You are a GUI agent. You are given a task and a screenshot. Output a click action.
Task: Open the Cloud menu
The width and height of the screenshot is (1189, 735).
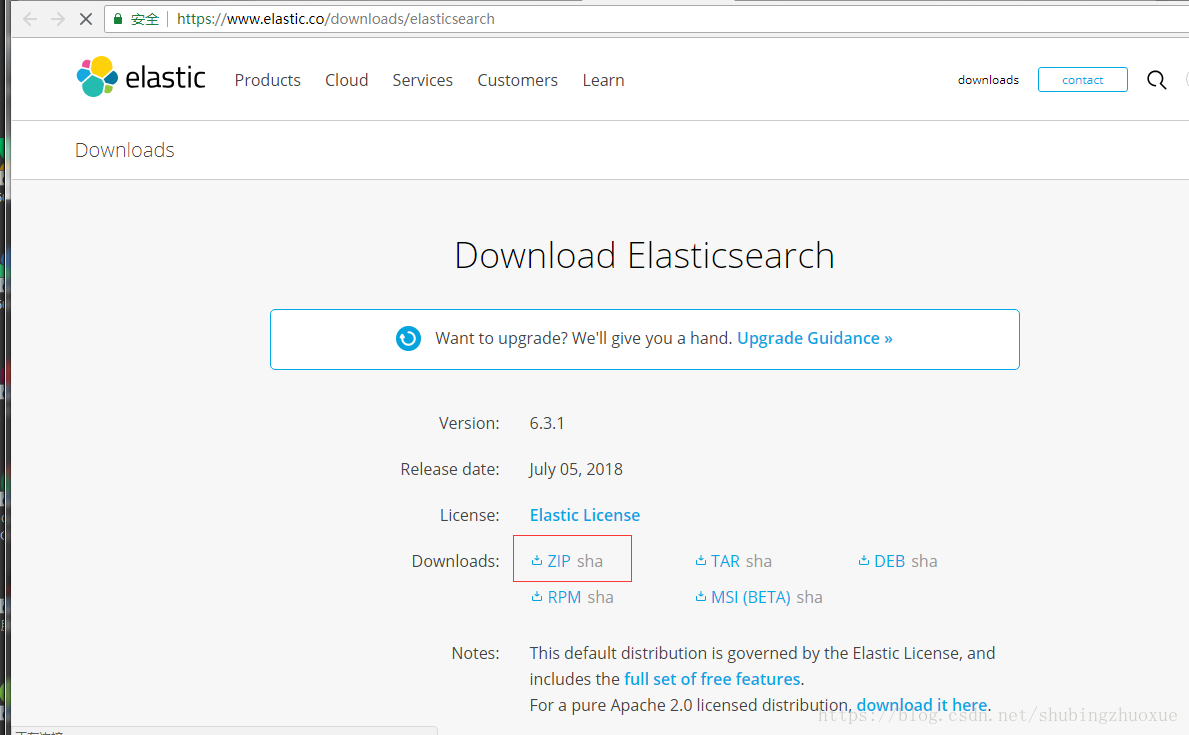coord(346,80)
